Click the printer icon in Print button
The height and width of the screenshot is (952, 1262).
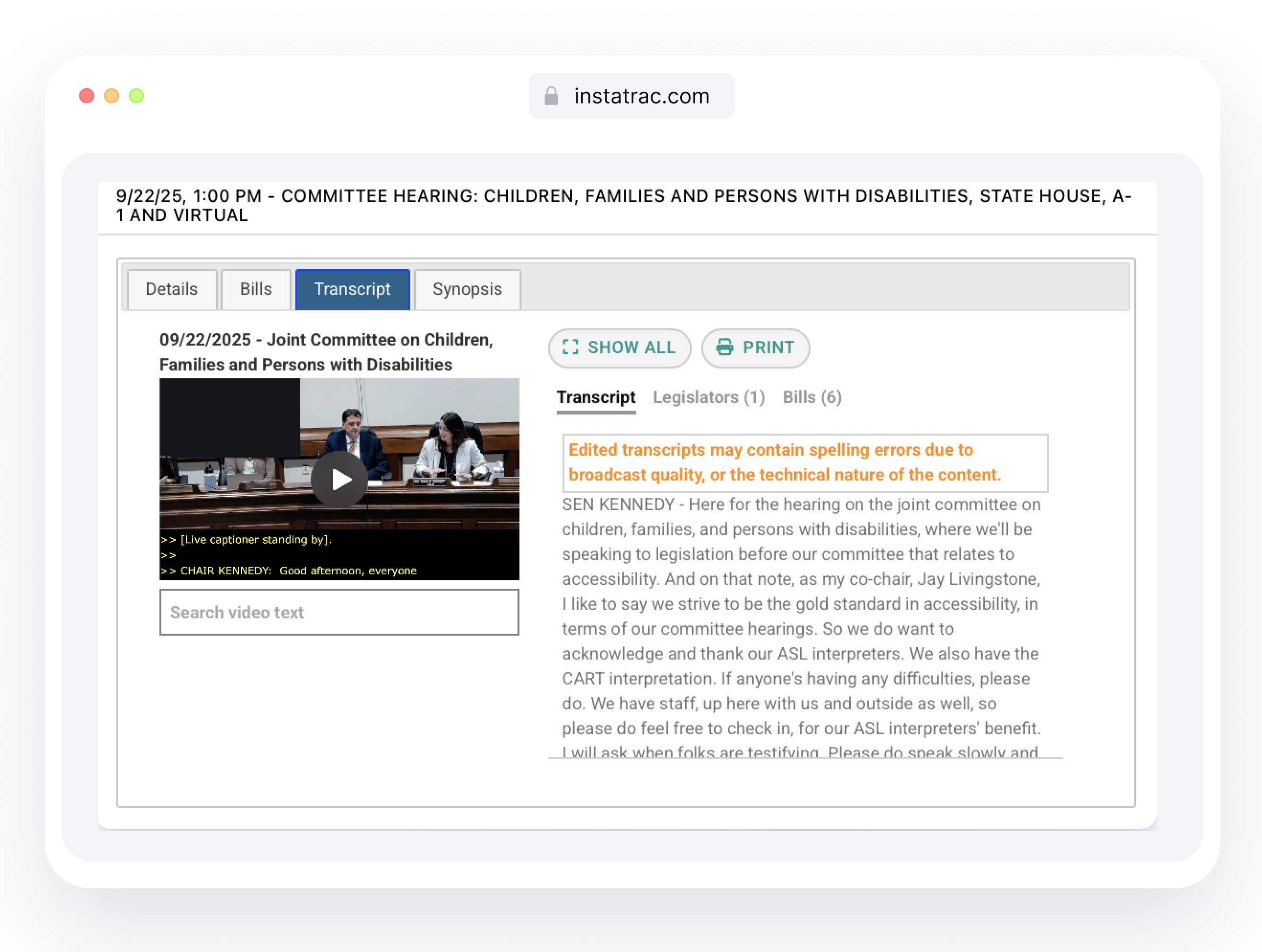(724, 347)
